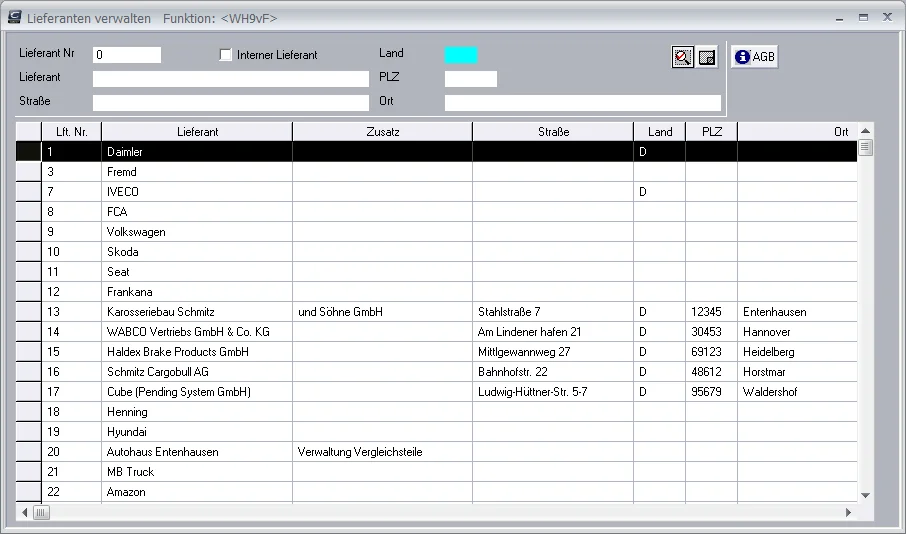Click the Entenhausen Ort cell
The image size is (906, 534).
click(797, 312)
